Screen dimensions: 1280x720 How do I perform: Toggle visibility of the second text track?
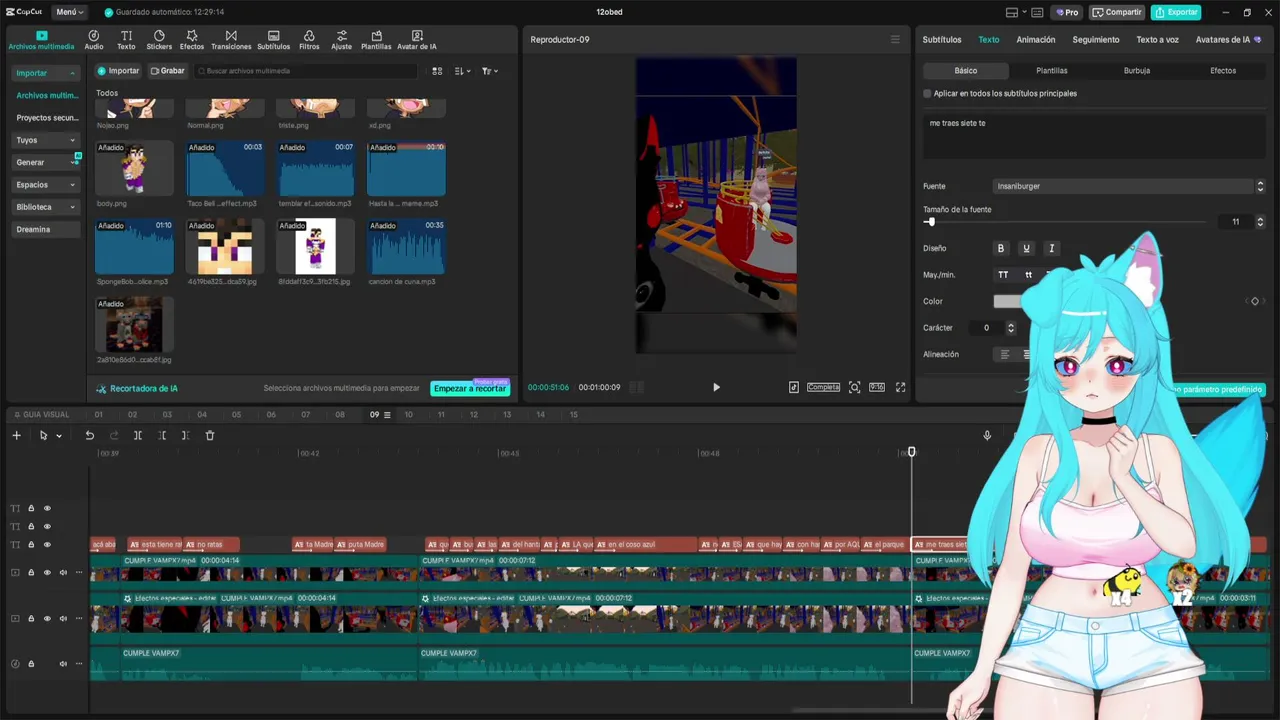click(47, 526)
